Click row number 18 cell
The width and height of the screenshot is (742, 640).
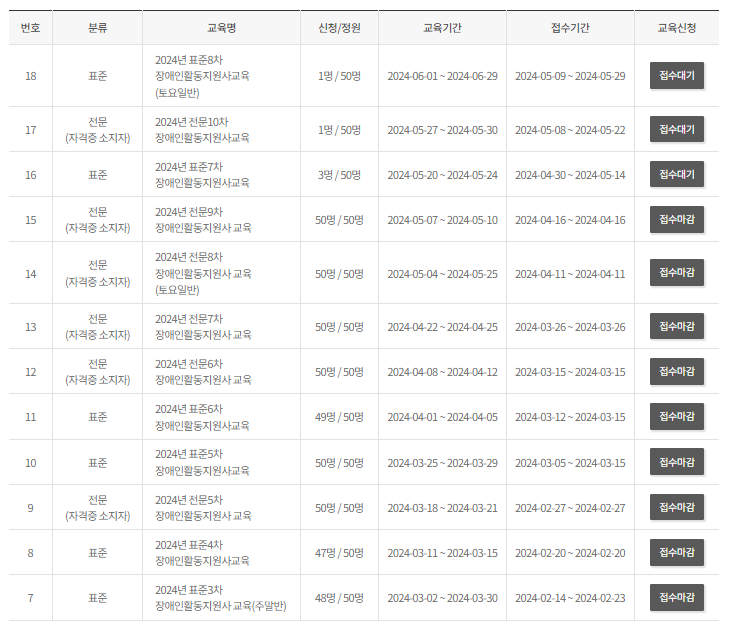(31, 76)
